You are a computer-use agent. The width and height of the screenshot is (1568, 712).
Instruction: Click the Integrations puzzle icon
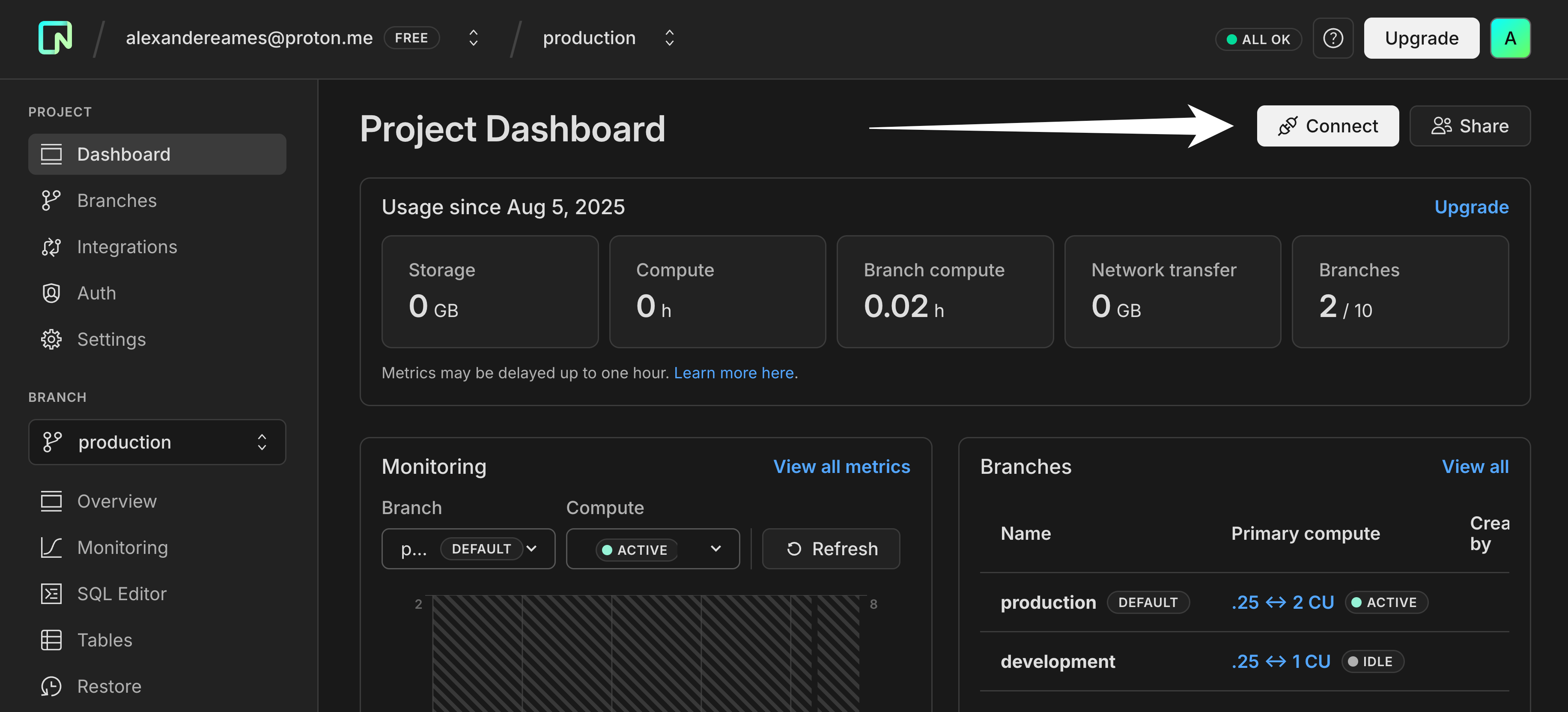point(51,247)
